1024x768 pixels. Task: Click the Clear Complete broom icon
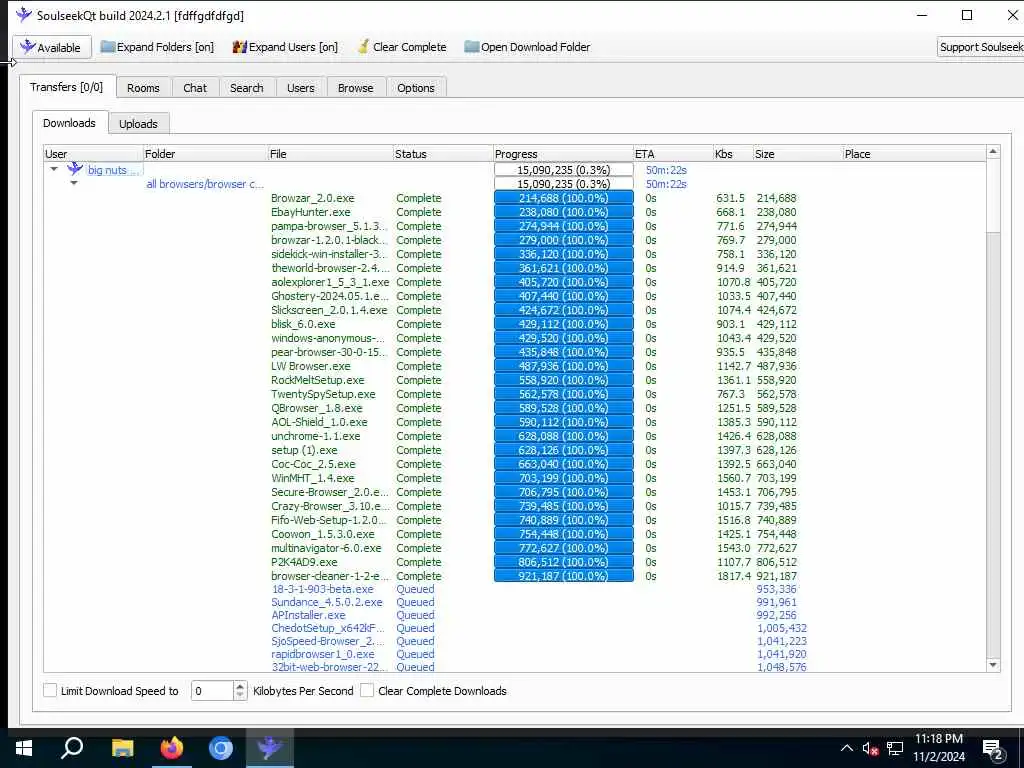click(363, 46)
